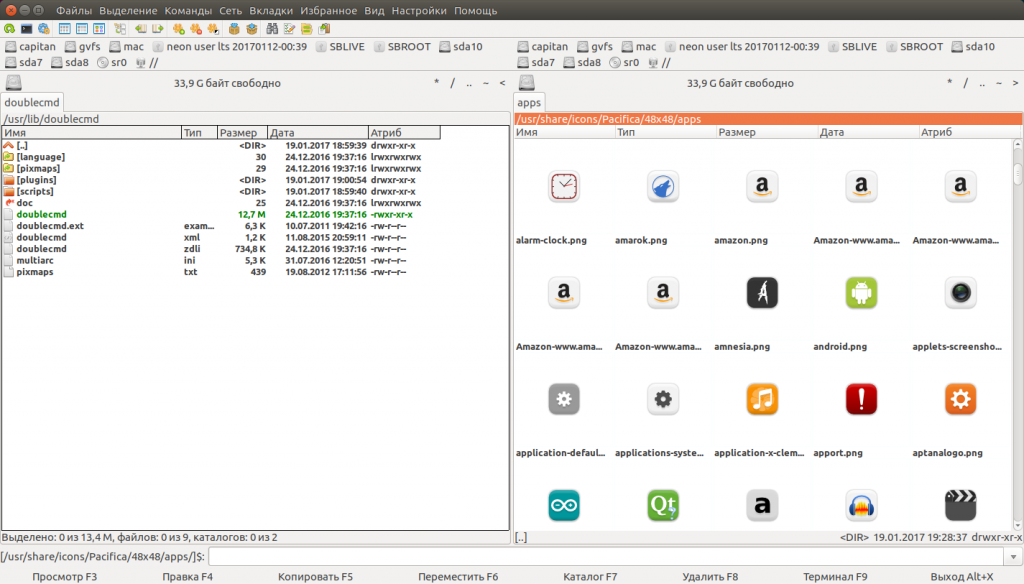Open the Помощь menu
Image resolution: width=1024 pixels, height=584 pixels.
coord(475,10)
